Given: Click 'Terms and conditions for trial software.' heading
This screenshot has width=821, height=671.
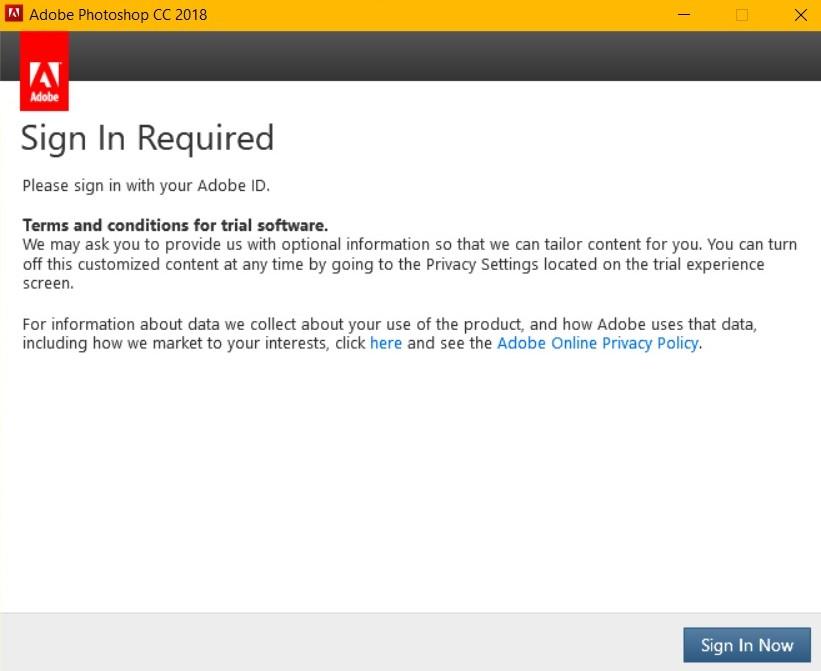Looking at the screenshot, I should (x=175, y=225).
